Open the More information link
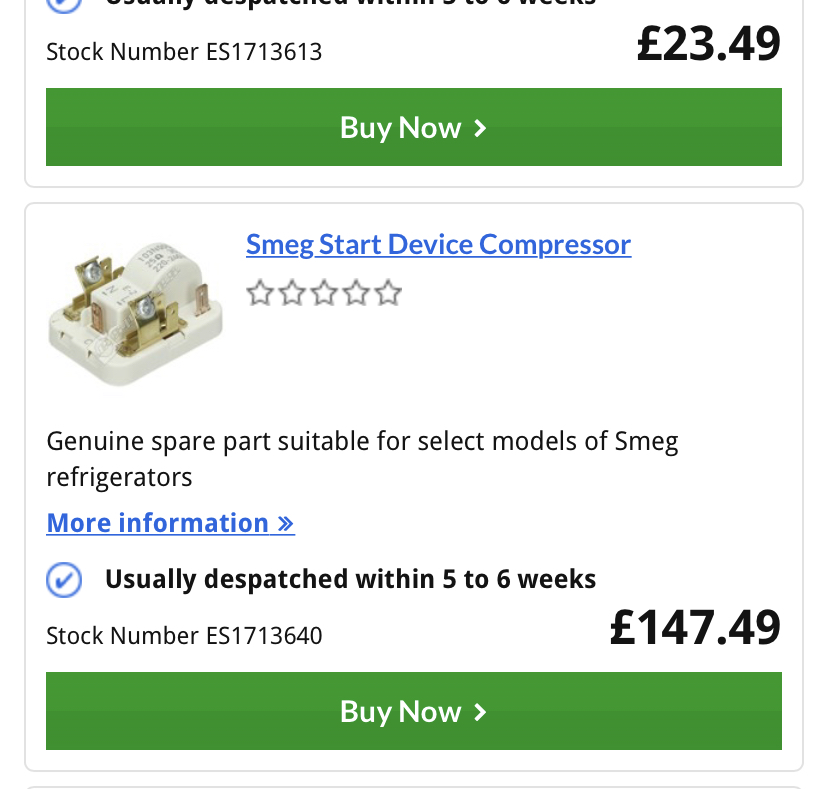The width and height of the screenshot is (828, 789). [x=158, y=523]
